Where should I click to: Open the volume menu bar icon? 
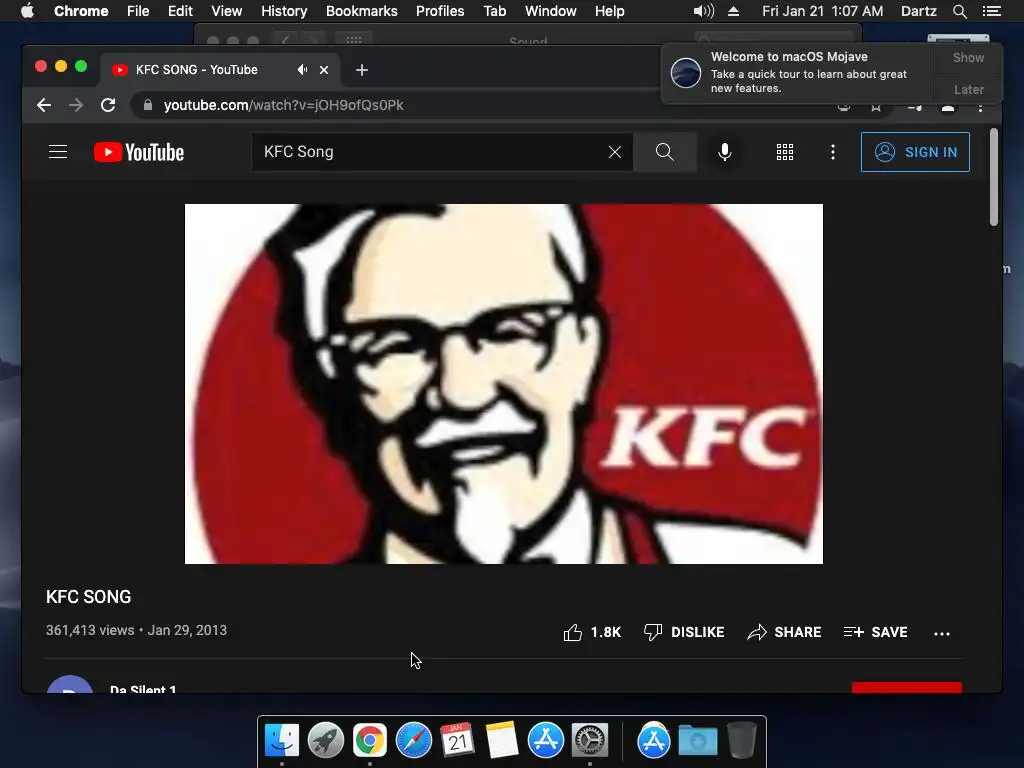703,11
